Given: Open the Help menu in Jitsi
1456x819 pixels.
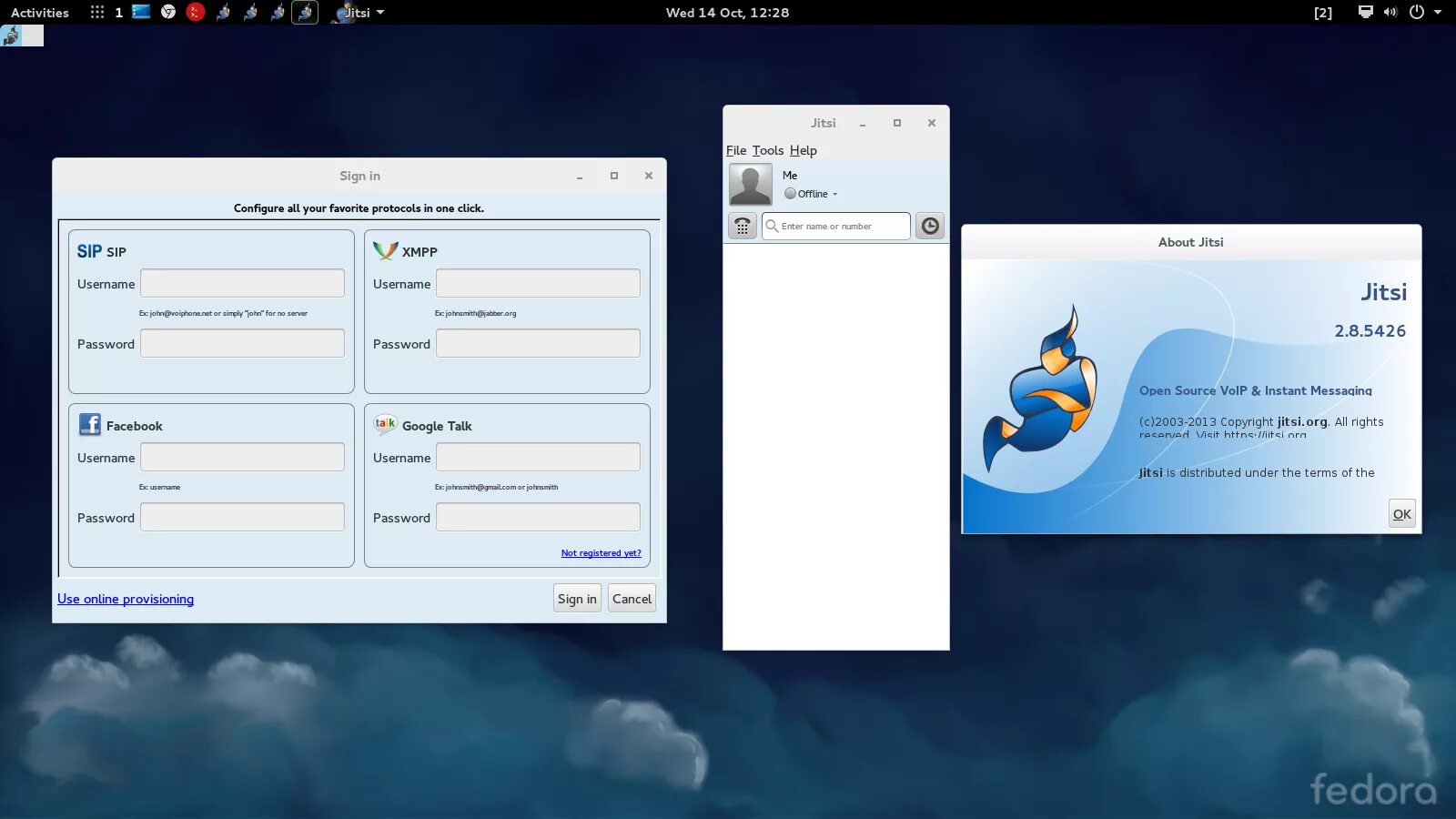Looking at the screenshot, I should click(x=804, y=150).
